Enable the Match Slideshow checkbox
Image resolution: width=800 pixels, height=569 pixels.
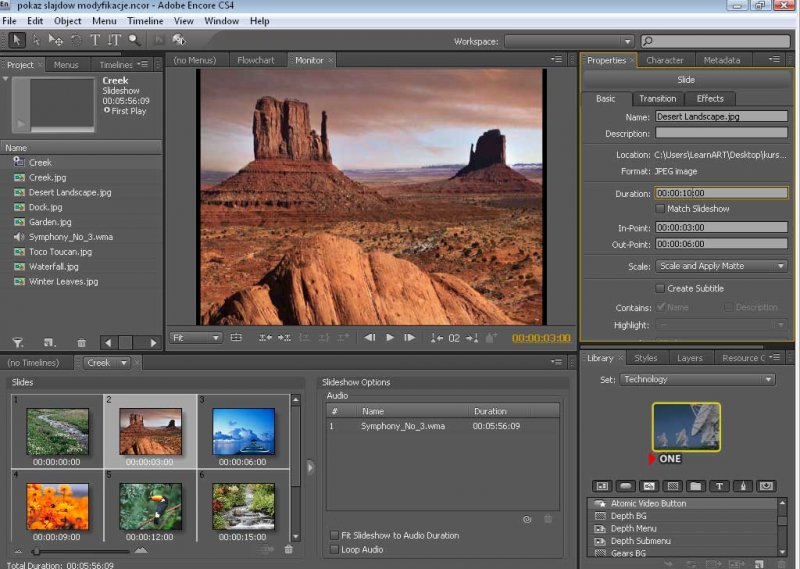(660, 209)
